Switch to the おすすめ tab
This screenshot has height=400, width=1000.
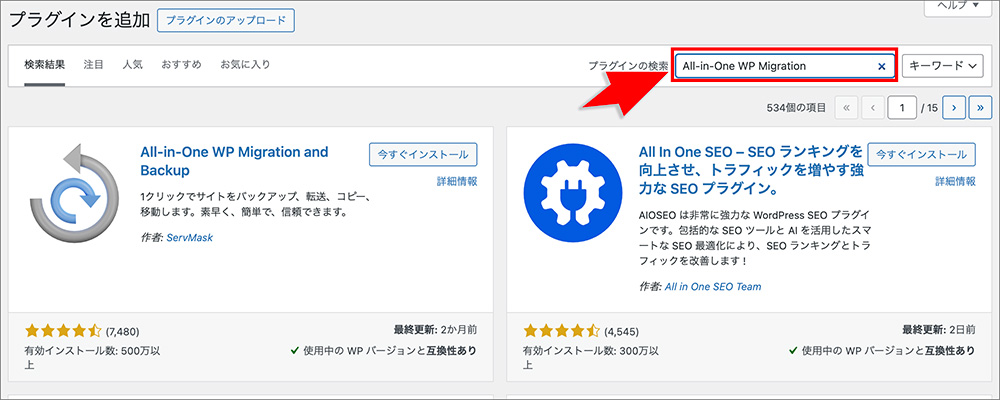[x=182, y=64]
